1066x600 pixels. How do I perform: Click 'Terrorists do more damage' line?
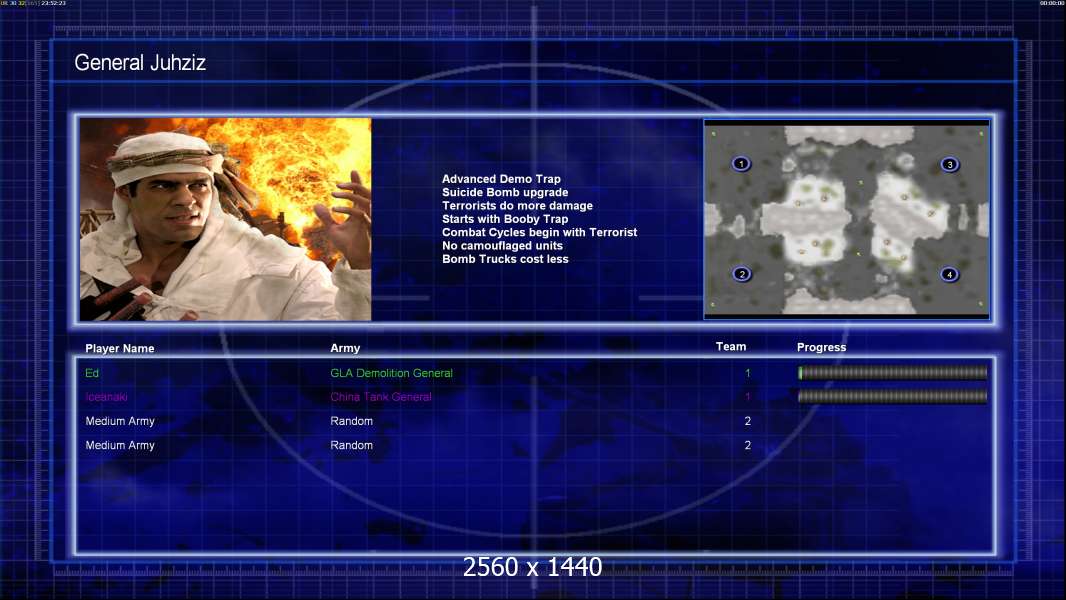[517, 205]
